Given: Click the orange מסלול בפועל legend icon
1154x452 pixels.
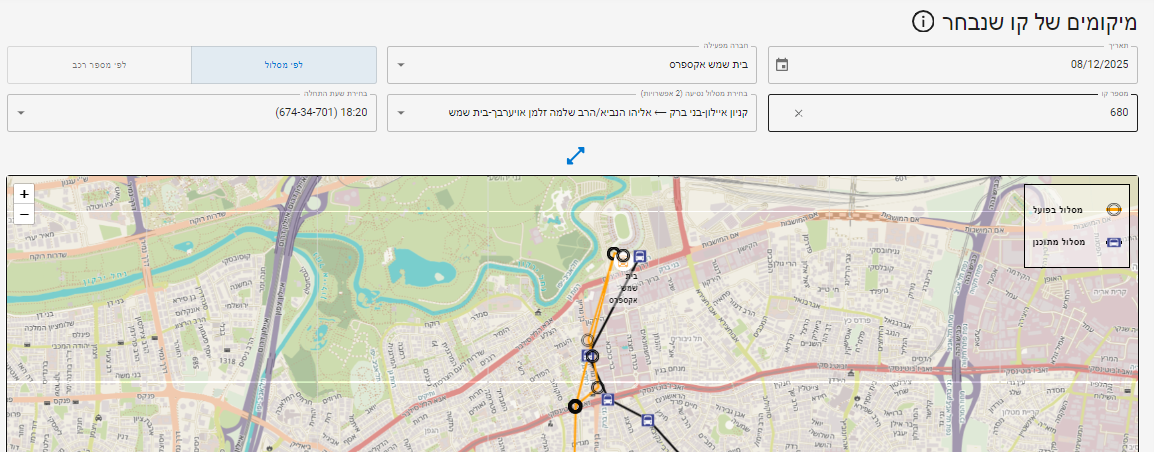Looking at the screenshot, I should pyautogui.click(x=1114, y=209).
